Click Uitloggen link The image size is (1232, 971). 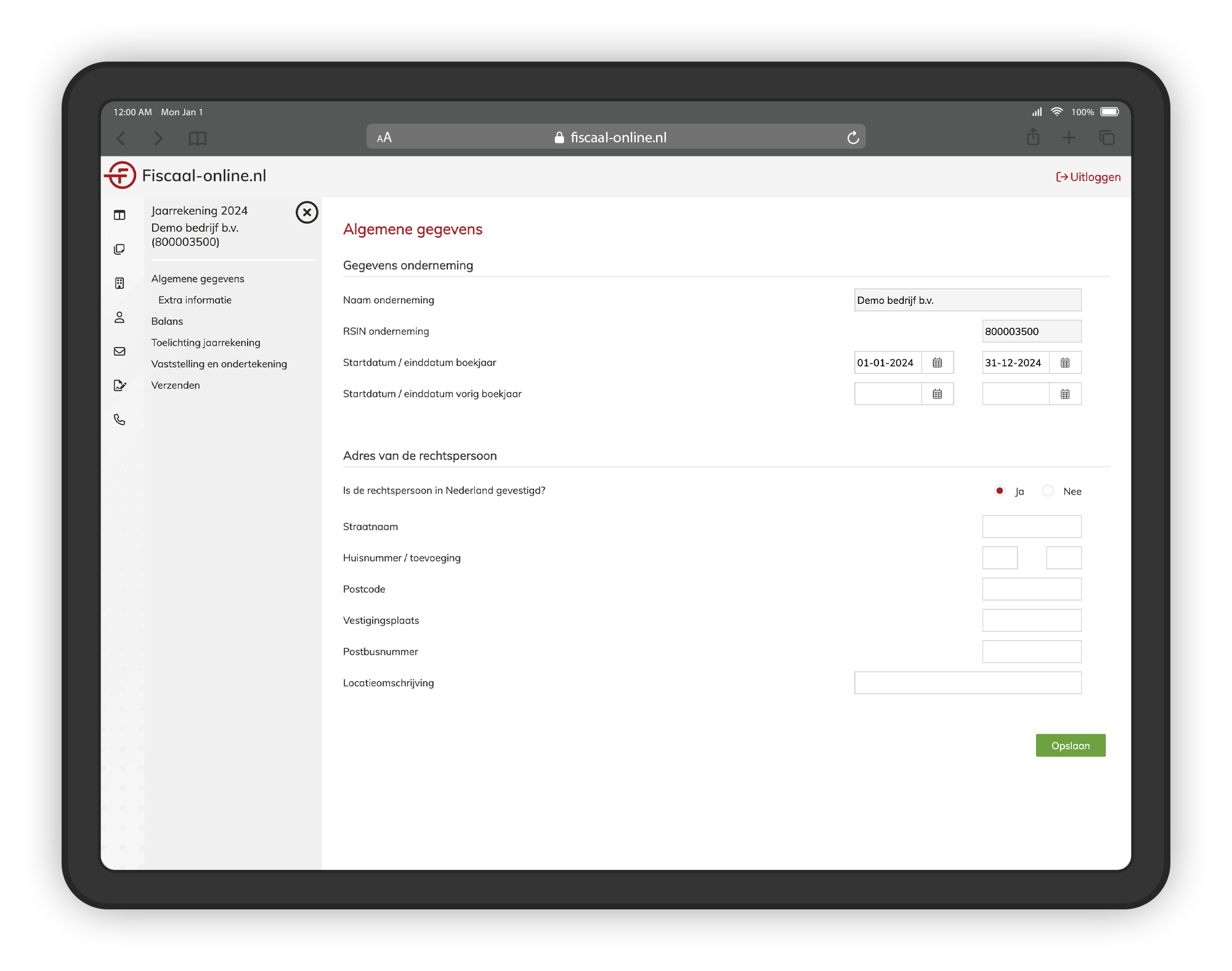1088,177
